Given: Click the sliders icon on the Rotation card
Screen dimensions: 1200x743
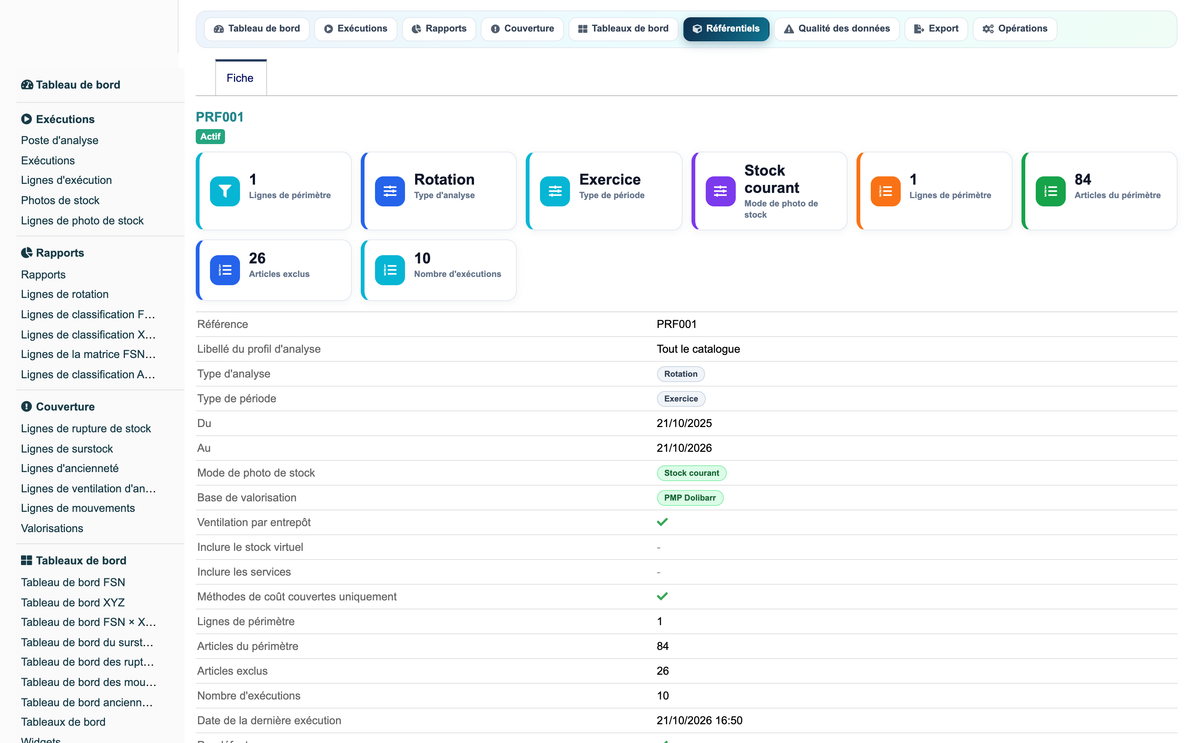Looking at the screenshot, I should [390, 191].
